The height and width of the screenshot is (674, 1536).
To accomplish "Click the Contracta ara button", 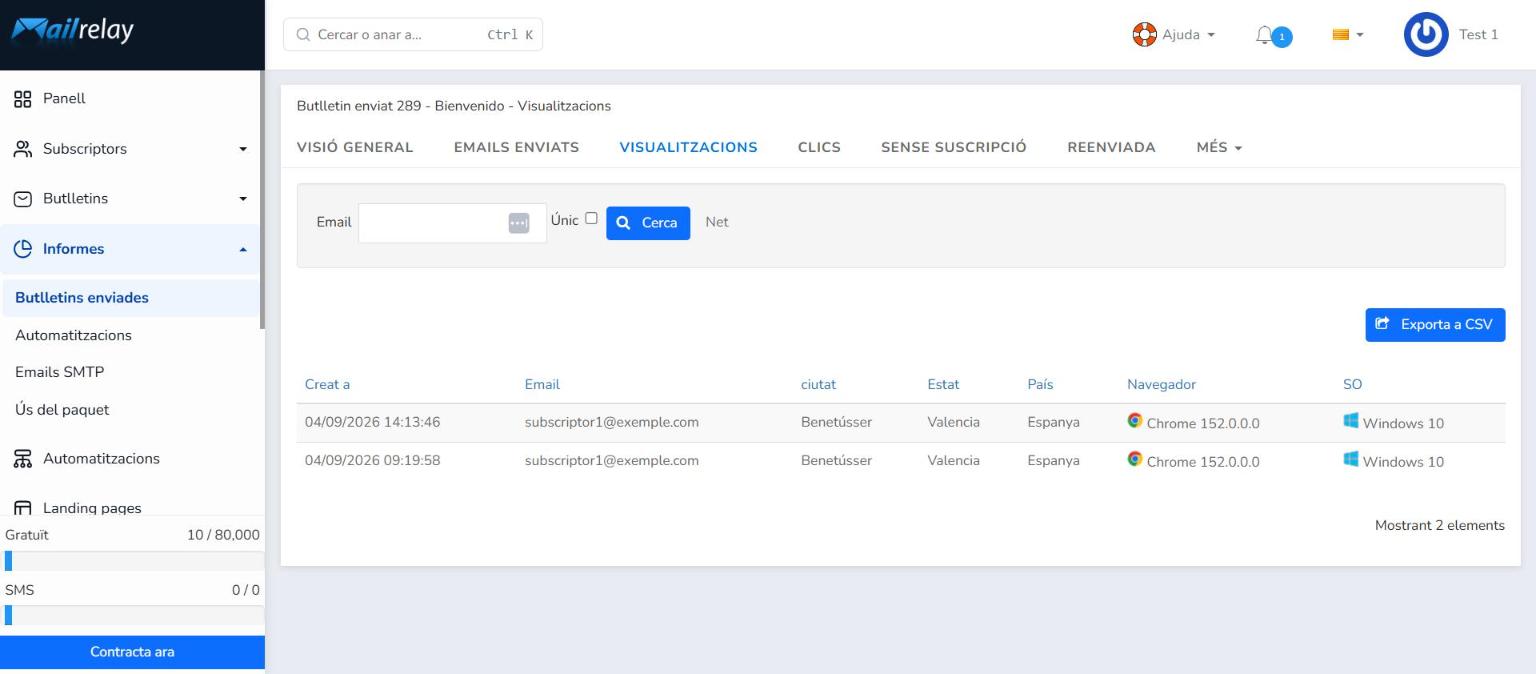I will 132,652.
